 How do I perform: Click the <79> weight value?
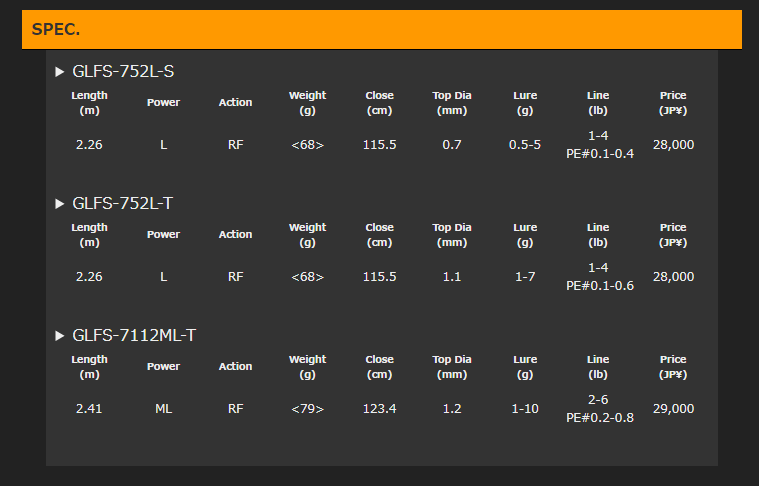tap(307, 409)
